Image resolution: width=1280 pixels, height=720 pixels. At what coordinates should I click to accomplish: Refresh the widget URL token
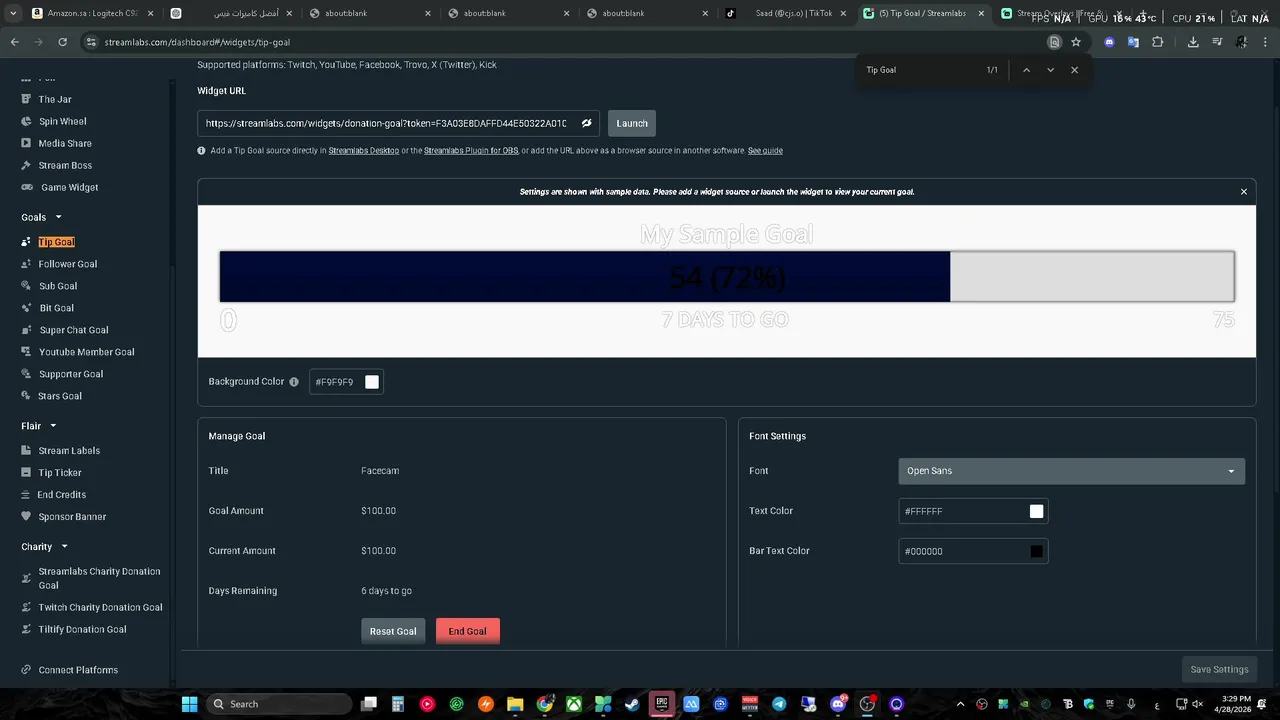[x=587, y=124]
